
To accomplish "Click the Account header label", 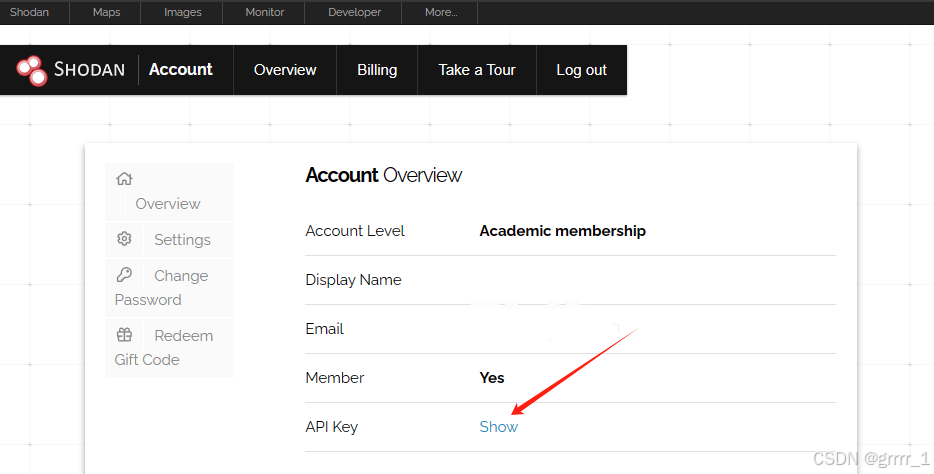I will [x=180, y=70].
